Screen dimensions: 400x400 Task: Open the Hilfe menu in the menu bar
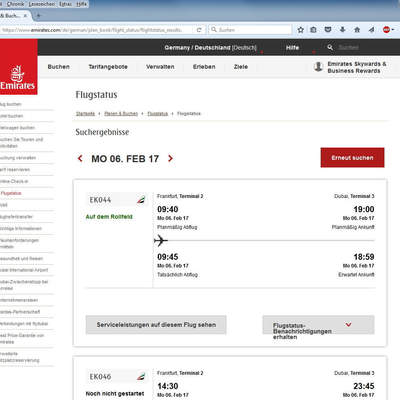coord(81,4)
